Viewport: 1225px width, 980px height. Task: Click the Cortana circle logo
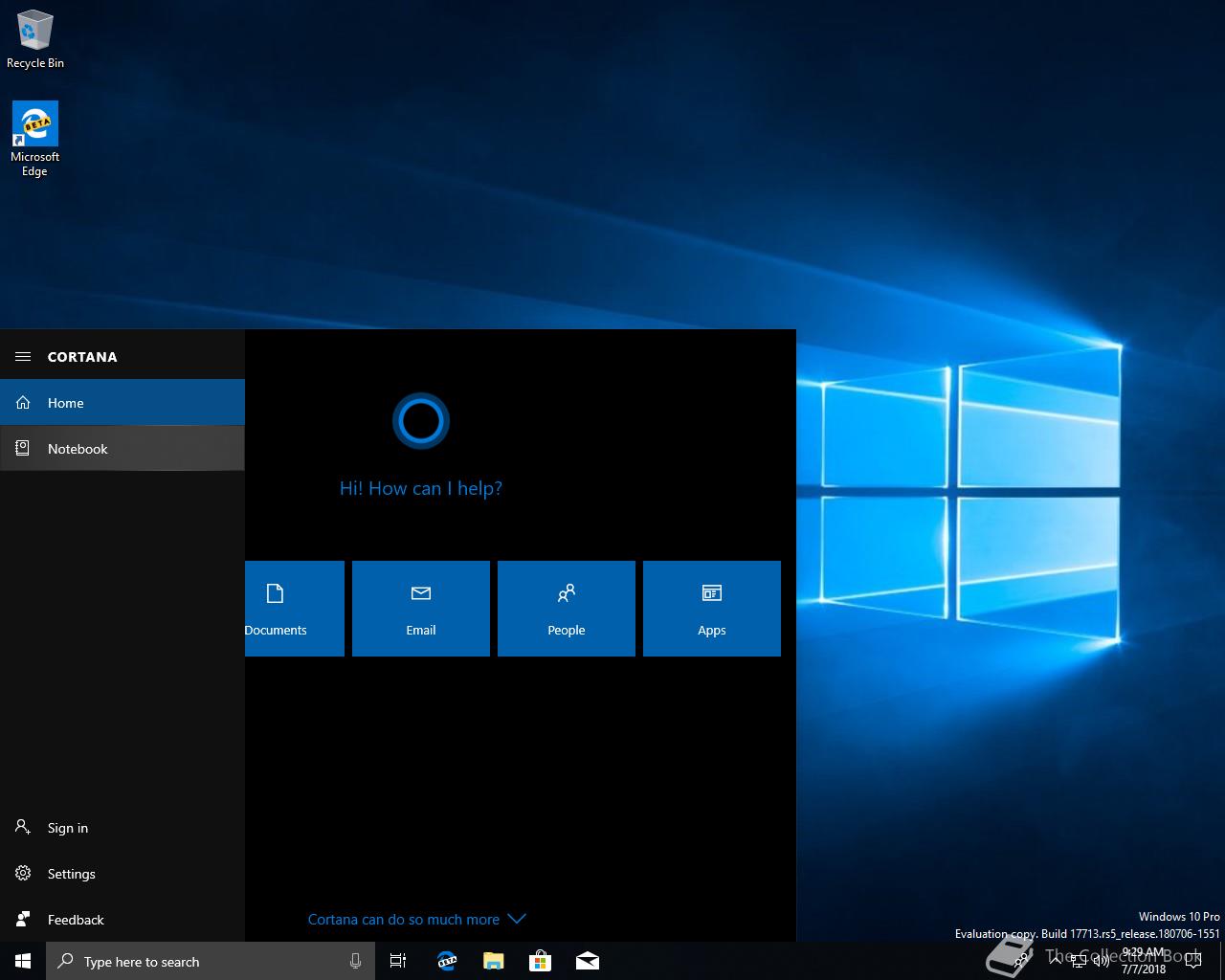click(421, 421)
